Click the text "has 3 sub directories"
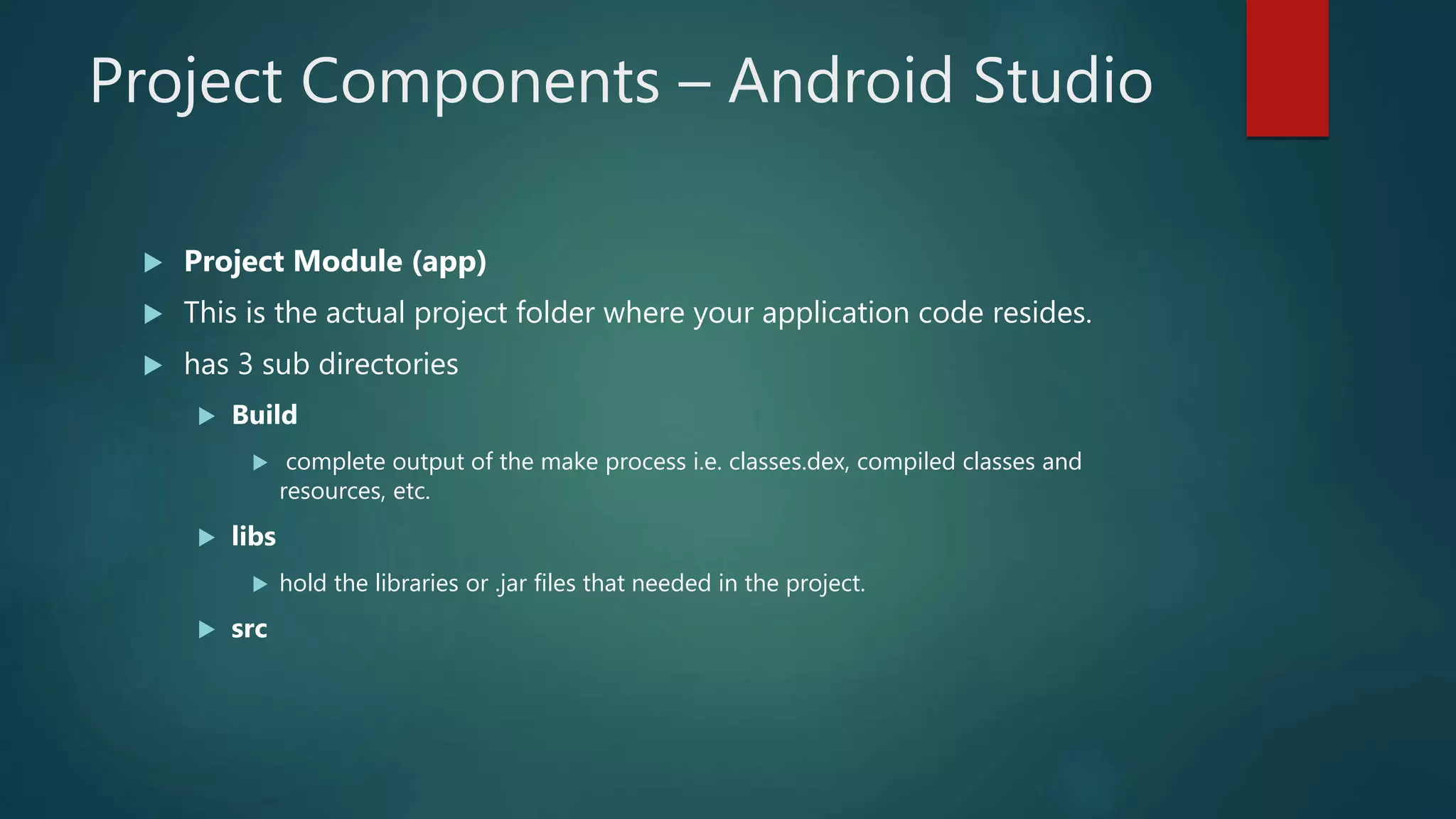This screenshot has height=819, width=1456. [321, 364]
